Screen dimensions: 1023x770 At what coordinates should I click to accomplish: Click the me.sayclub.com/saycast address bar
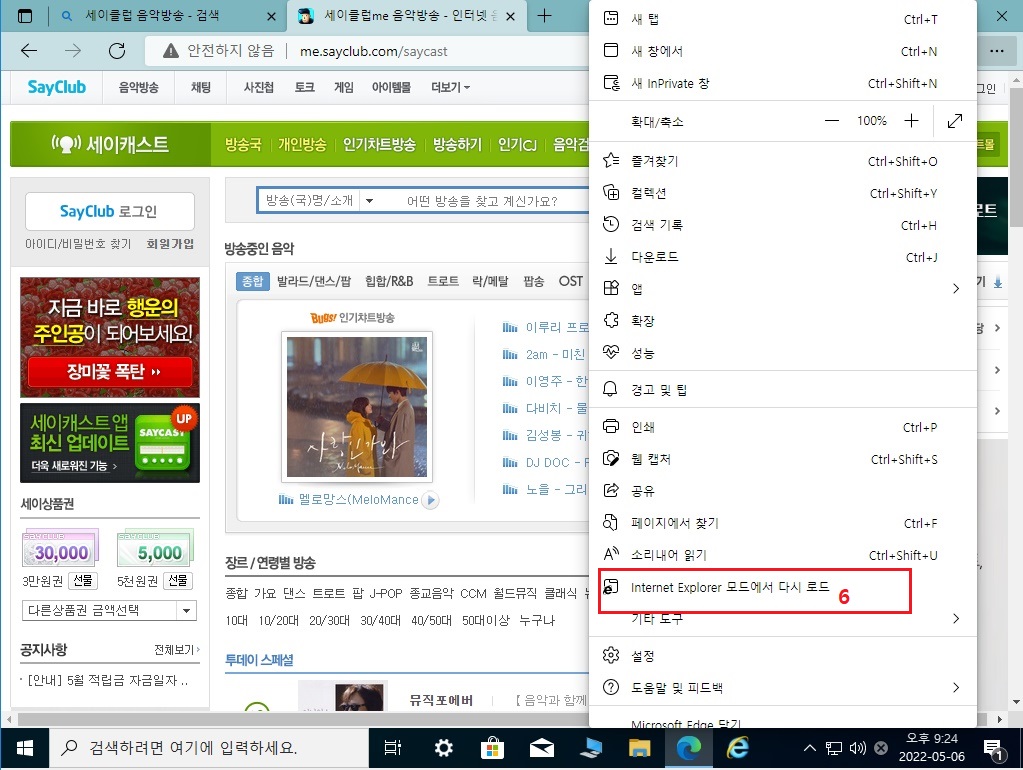(373, 51)
